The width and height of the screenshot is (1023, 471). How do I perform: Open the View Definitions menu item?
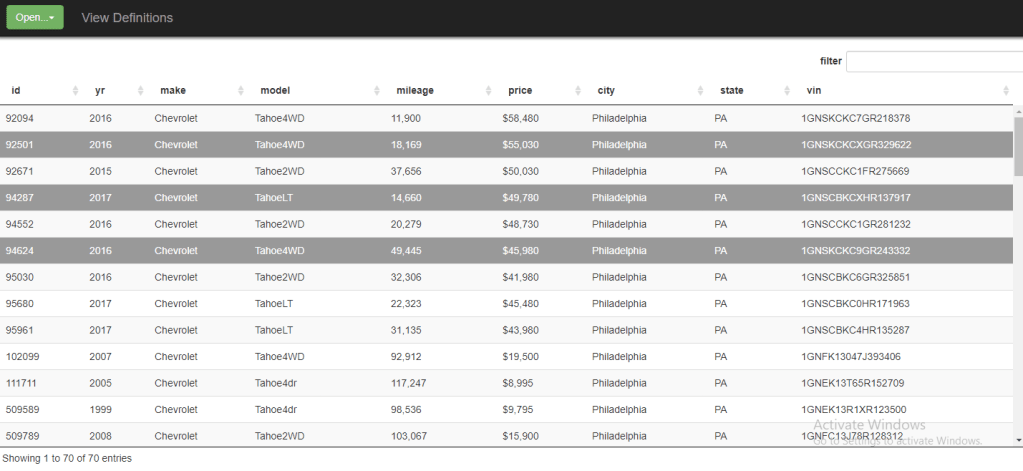click(127, 18)
